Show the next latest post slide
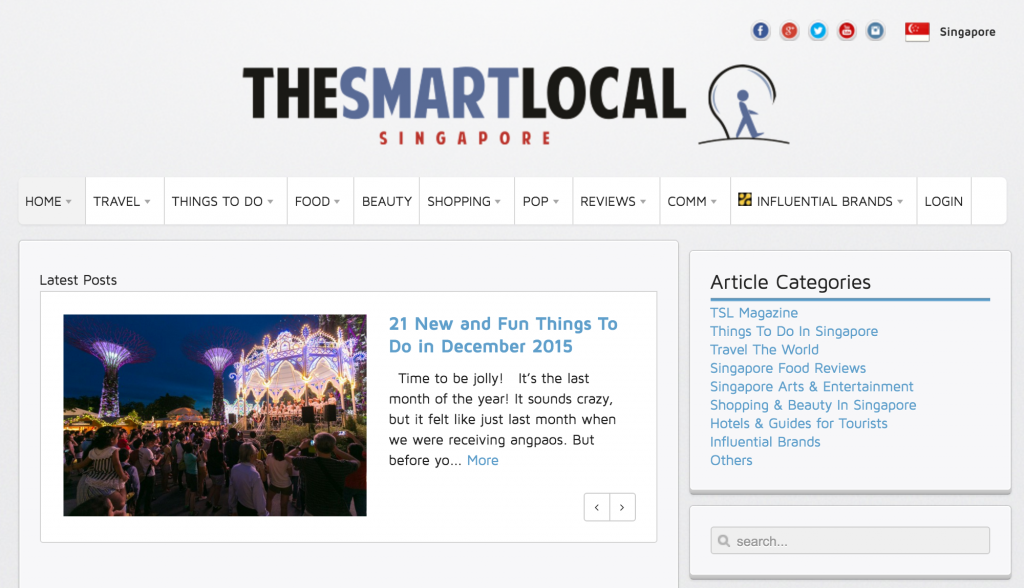Viewport: 1024px width, 588px height. pyautogui.click(x=622, y=507)
